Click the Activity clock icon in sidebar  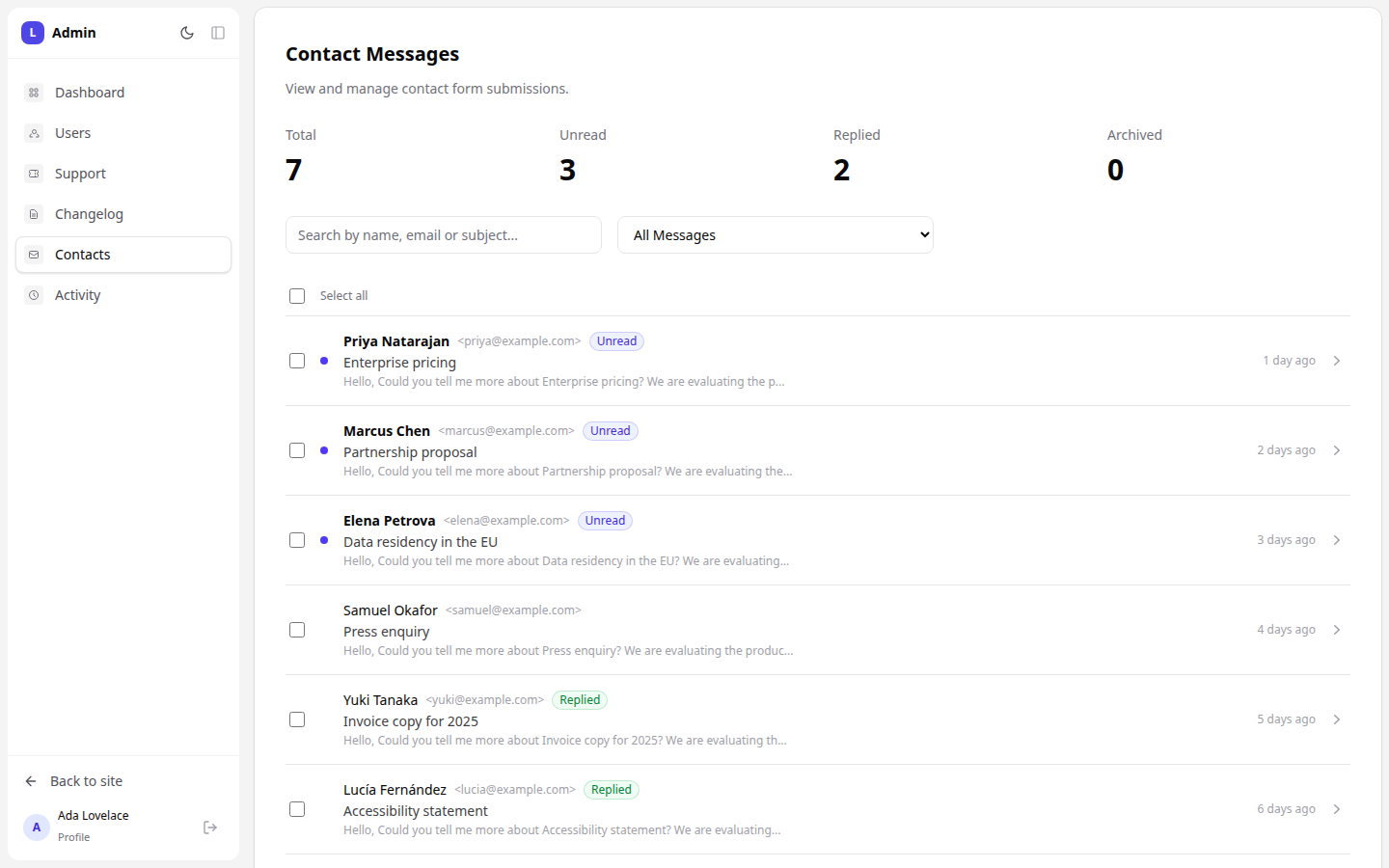point(34,295)
